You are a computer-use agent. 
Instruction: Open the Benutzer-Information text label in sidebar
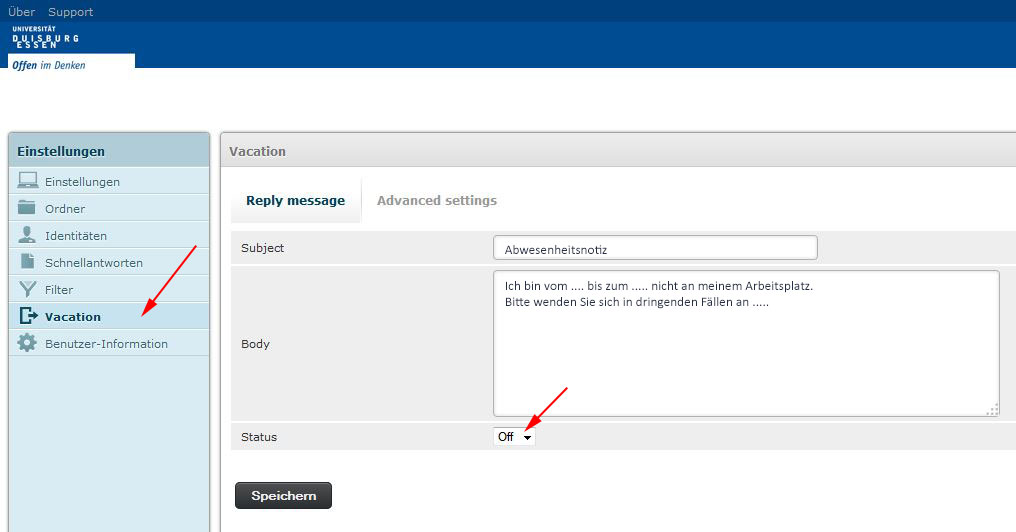pos(106,344)
